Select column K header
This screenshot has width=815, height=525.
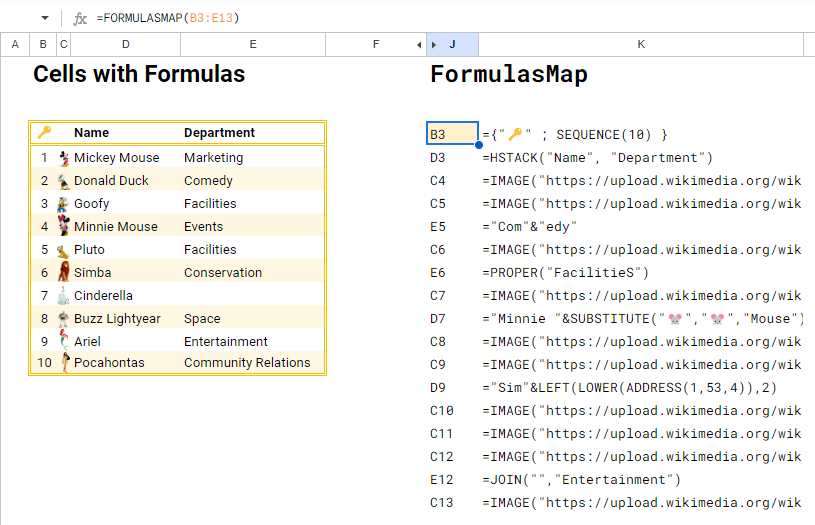coord(641,44)
